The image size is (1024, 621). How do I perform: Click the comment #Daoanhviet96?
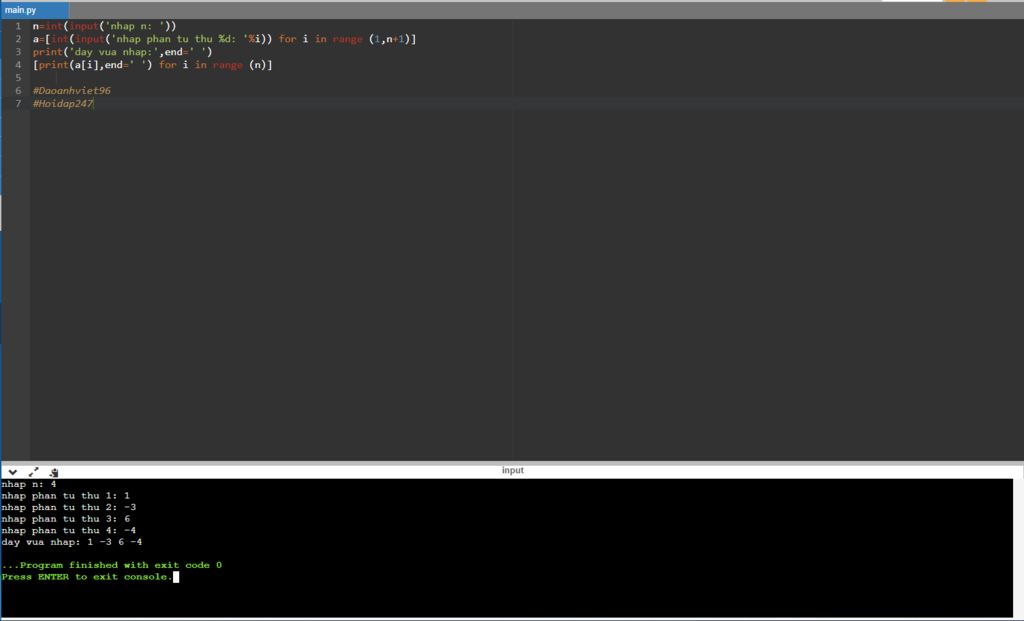pos(72,91)
